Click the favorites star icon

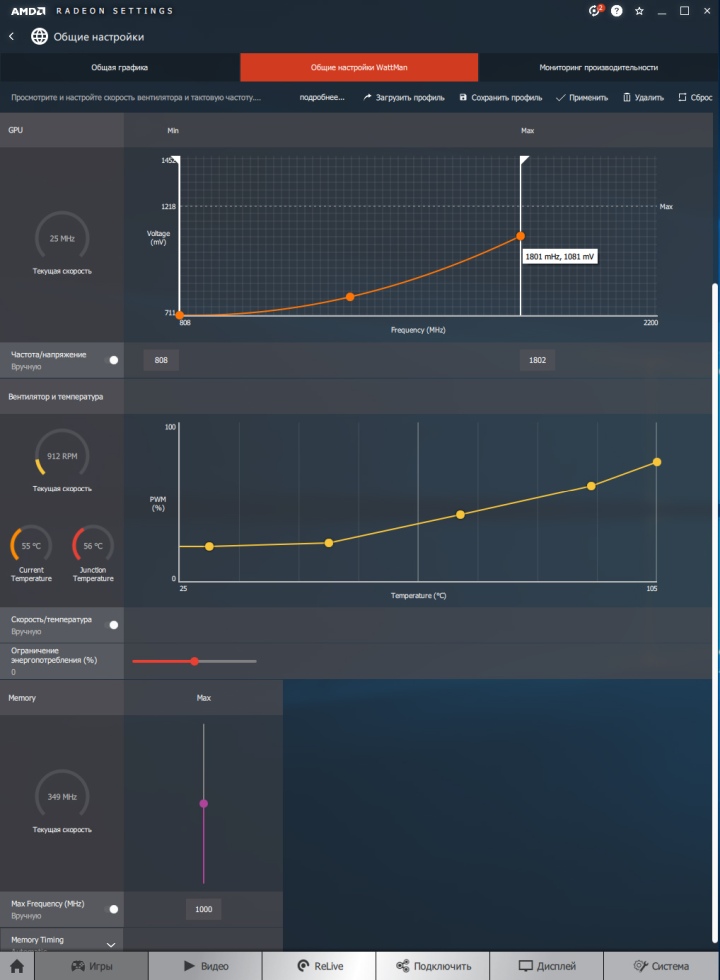click(639, 11)
